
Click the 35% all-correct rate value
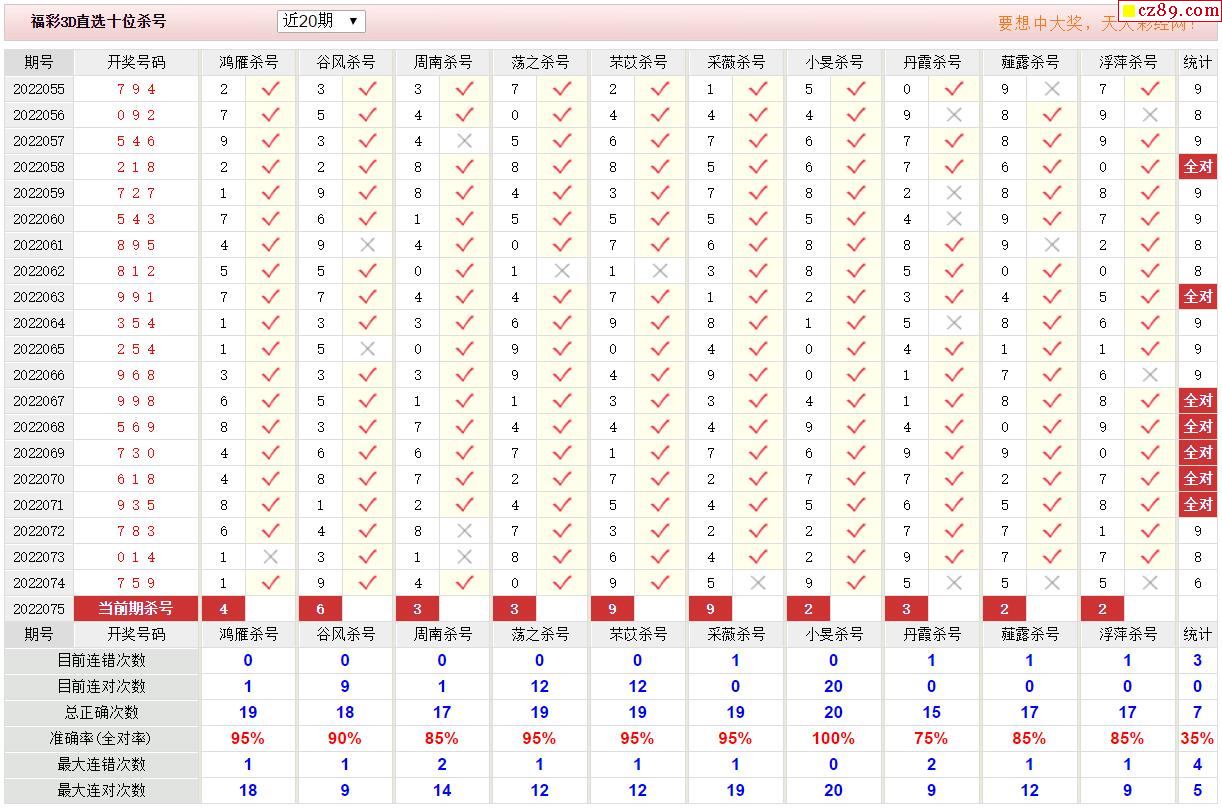coord(1198,738)
